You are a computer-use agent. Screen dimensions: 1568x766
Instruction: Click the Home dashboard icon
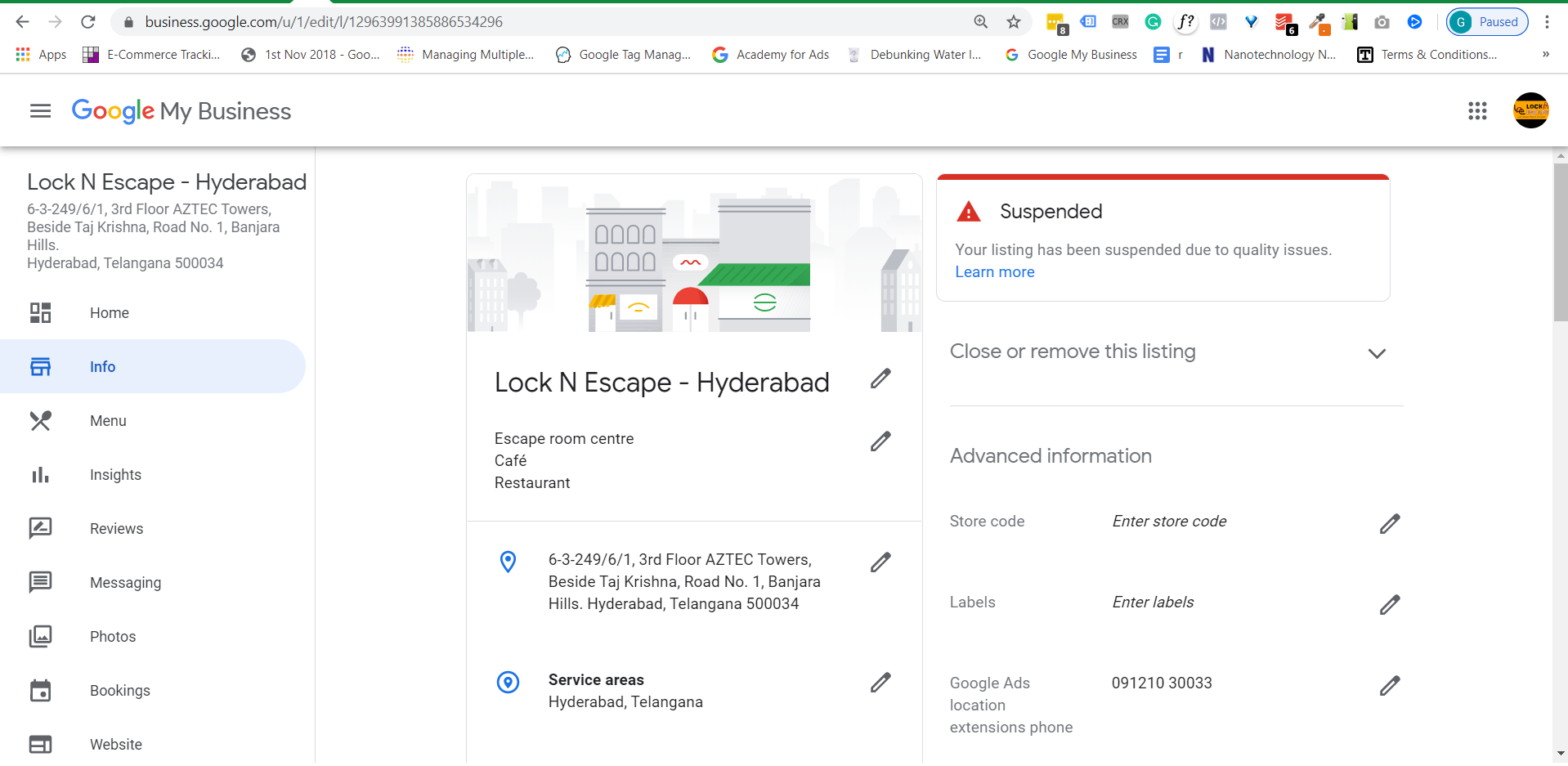(40, 313)
